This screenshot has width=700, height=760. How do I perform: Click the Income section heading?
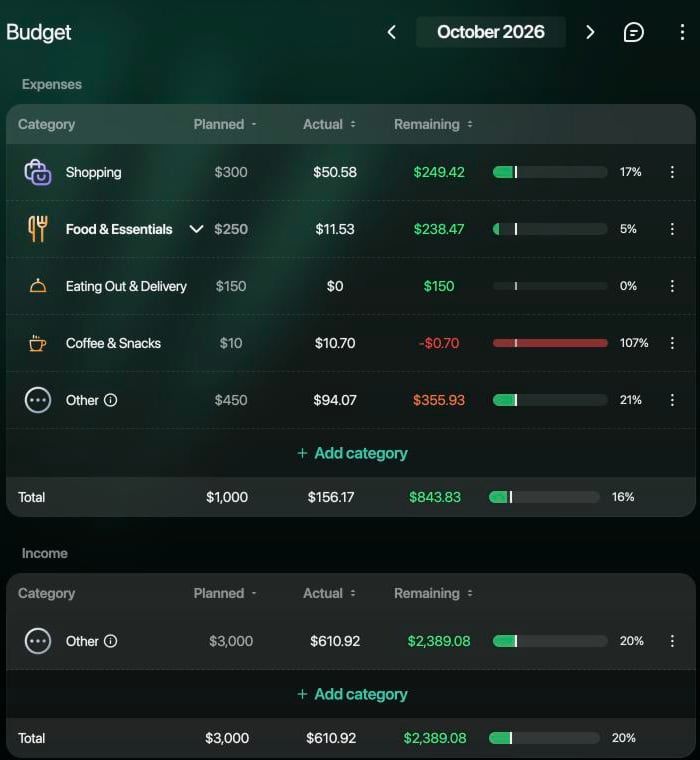(45, 554)
